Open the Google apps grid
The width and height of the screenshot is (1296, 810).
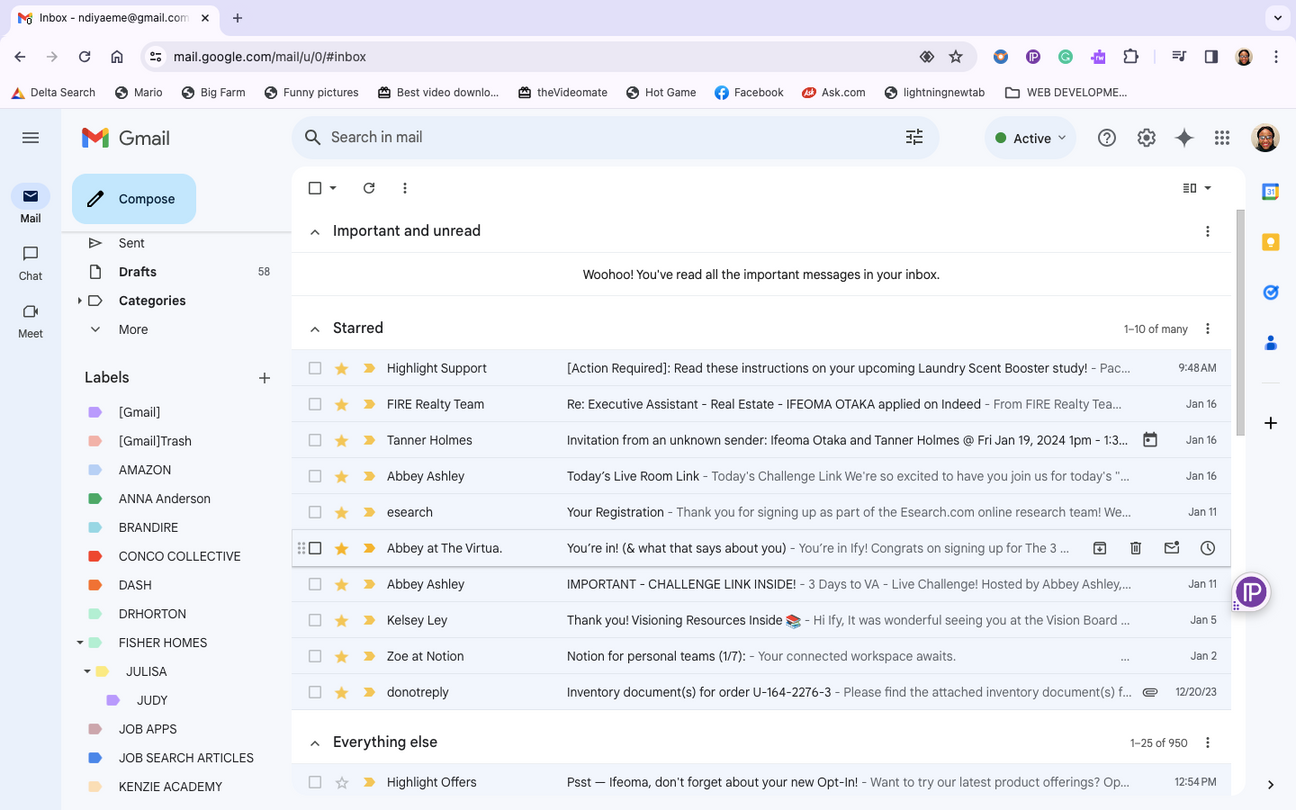tap(1222, 138)
